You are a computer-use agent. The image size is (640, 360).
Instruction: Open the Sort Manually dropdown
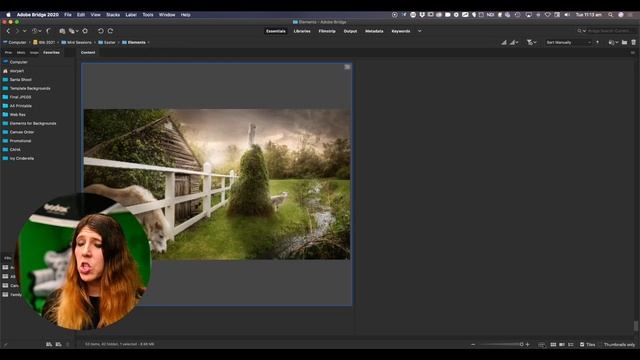569,42
